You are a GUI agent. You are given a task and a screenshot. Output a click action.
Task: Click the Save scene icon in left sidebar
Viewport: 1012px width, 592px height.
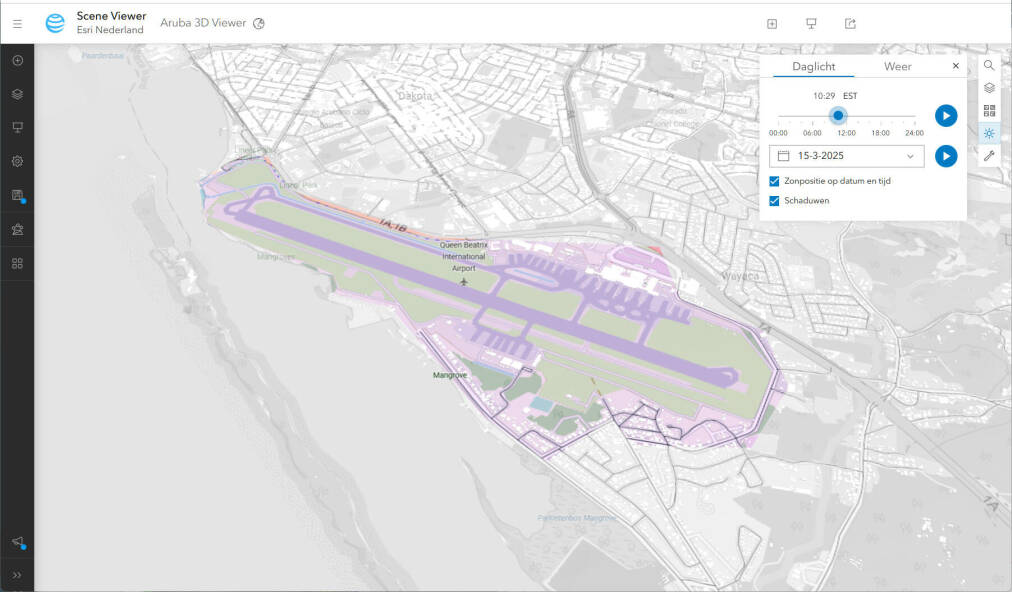[17, 195]
